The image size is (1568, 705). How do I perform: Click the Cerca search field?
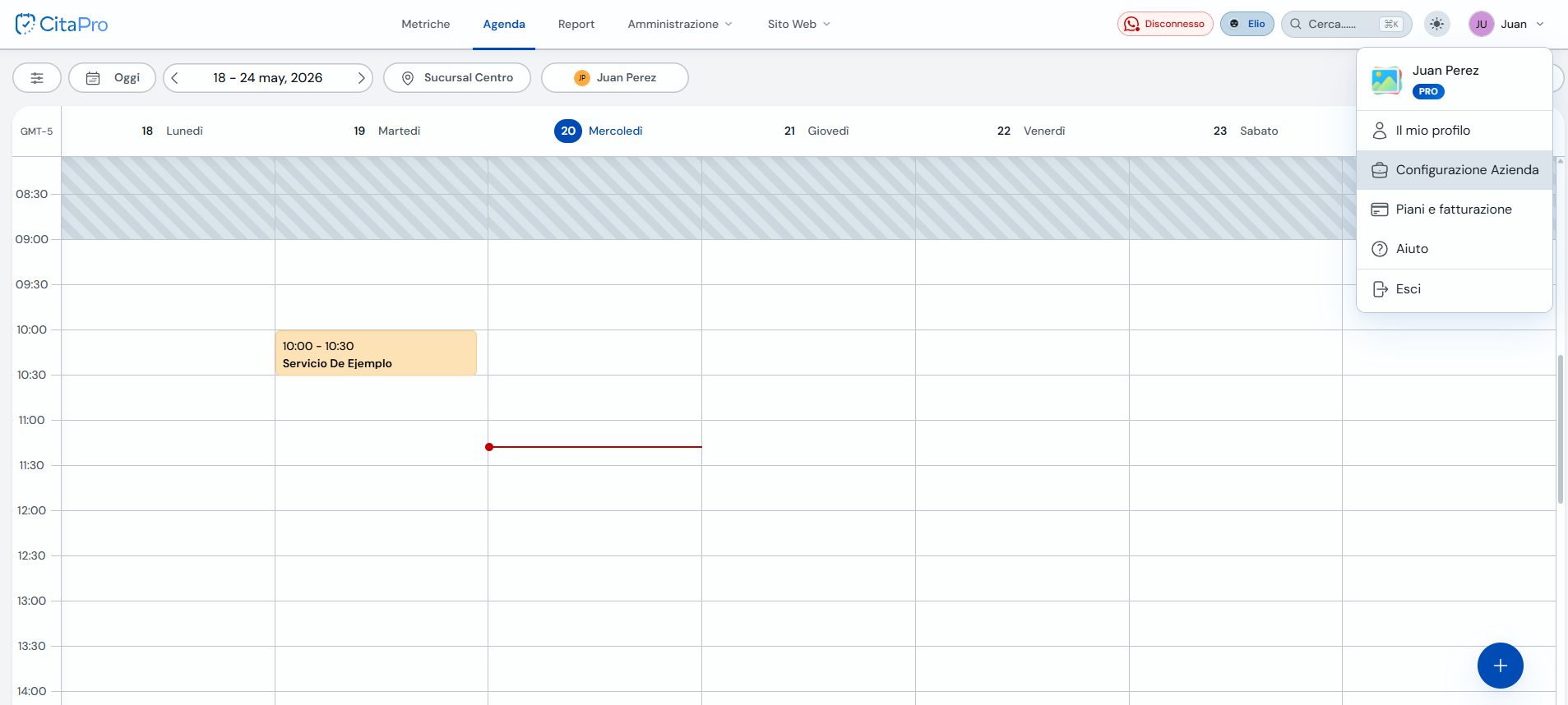[1346, 24]
